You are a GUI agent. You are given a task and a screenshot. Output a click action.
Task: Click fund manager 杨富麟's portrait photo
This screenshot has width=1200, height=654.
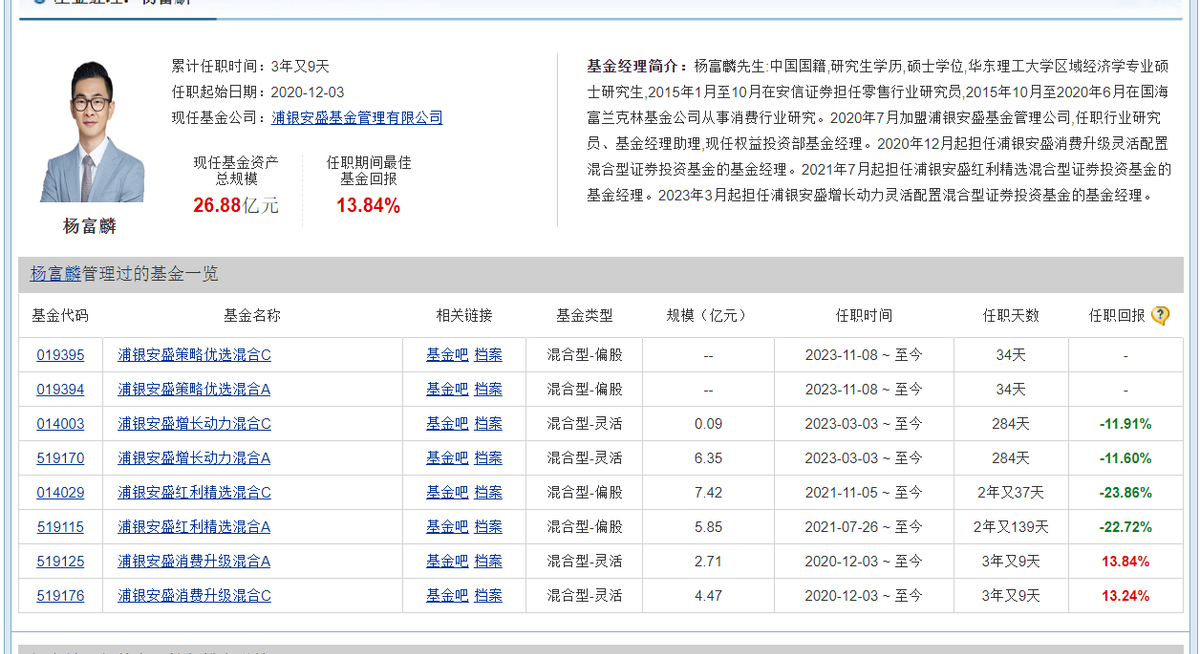pyautogui.click(x=91, y=131)
